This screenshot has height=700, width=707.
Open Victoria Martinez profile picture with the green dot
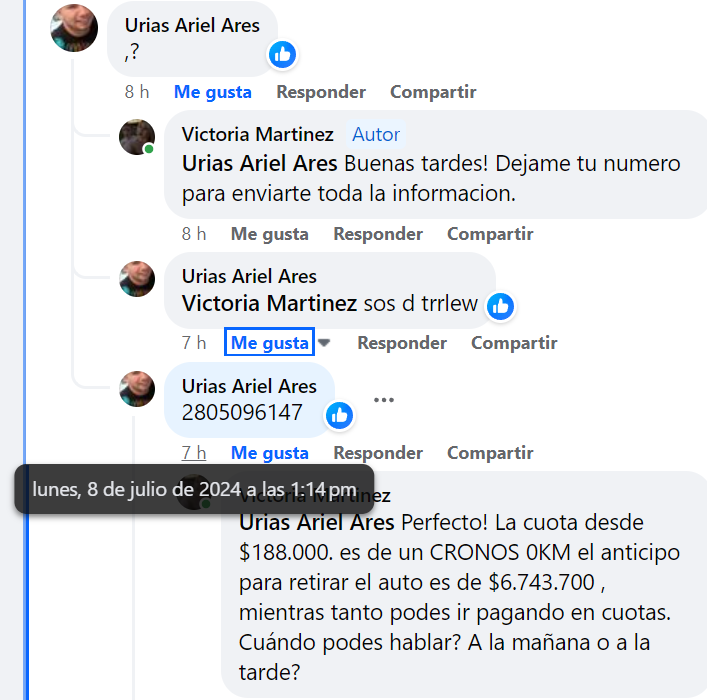137,137
